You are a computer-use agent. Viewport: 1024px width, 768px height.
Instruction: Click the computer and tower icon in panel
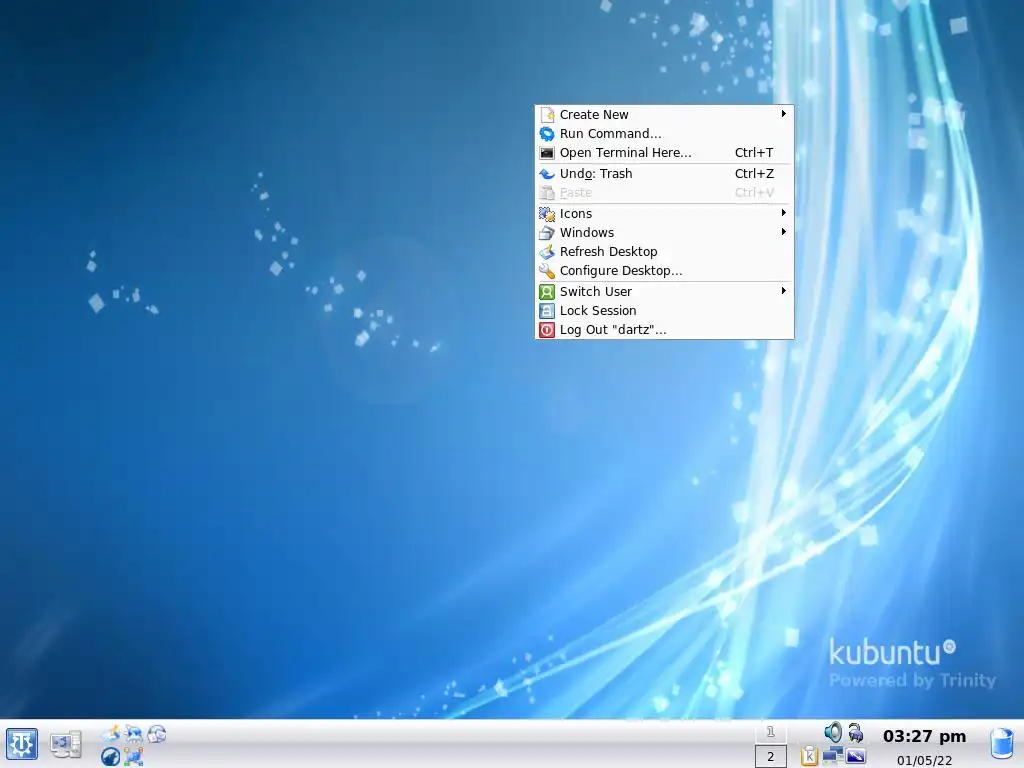tap(66, 743)
